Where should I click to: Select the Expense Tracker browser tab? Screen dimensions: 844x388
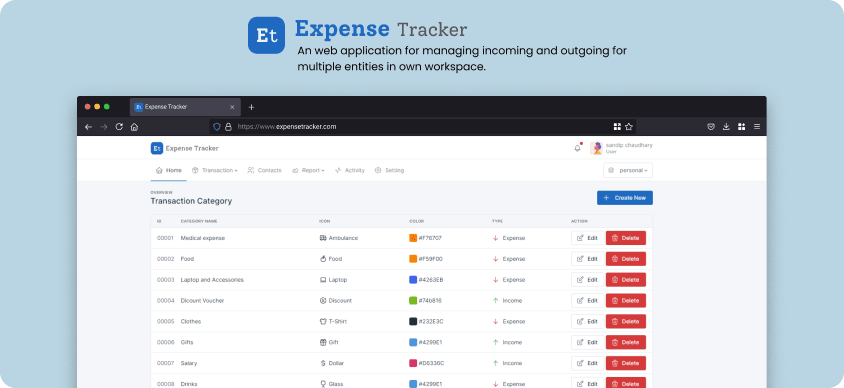tap(185, 107)
